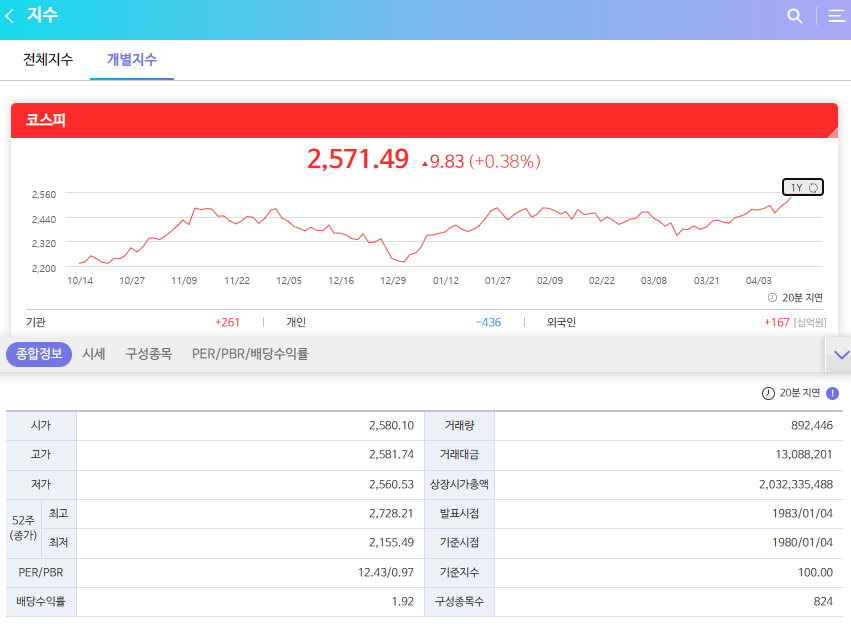Viewport: 851px width, 625px height.
Task: Click the institutional value +261
Action: [227, 322]
